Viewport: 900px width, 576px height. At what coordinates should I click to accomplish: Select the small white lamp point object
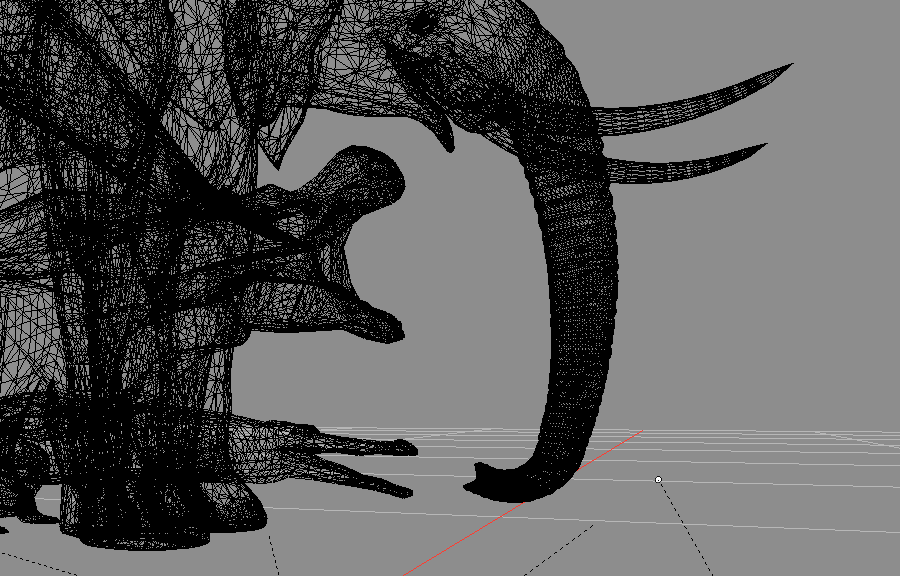tap(658, 479)
